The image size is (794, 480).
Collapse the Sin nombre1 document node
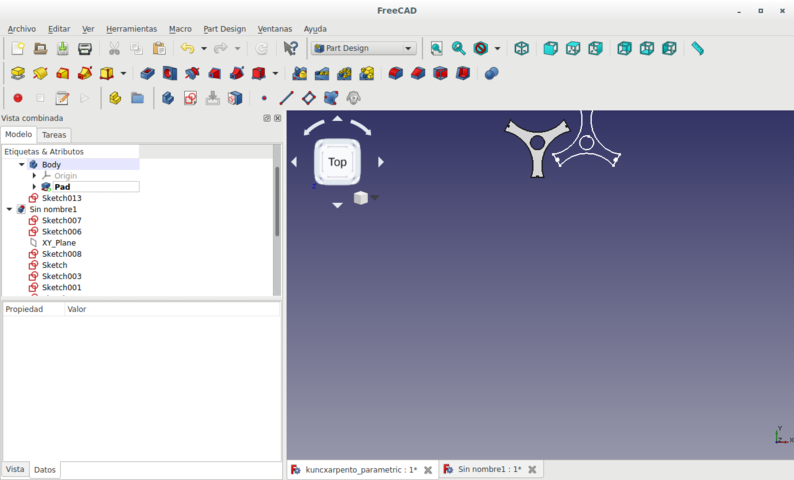pos(9,209)
